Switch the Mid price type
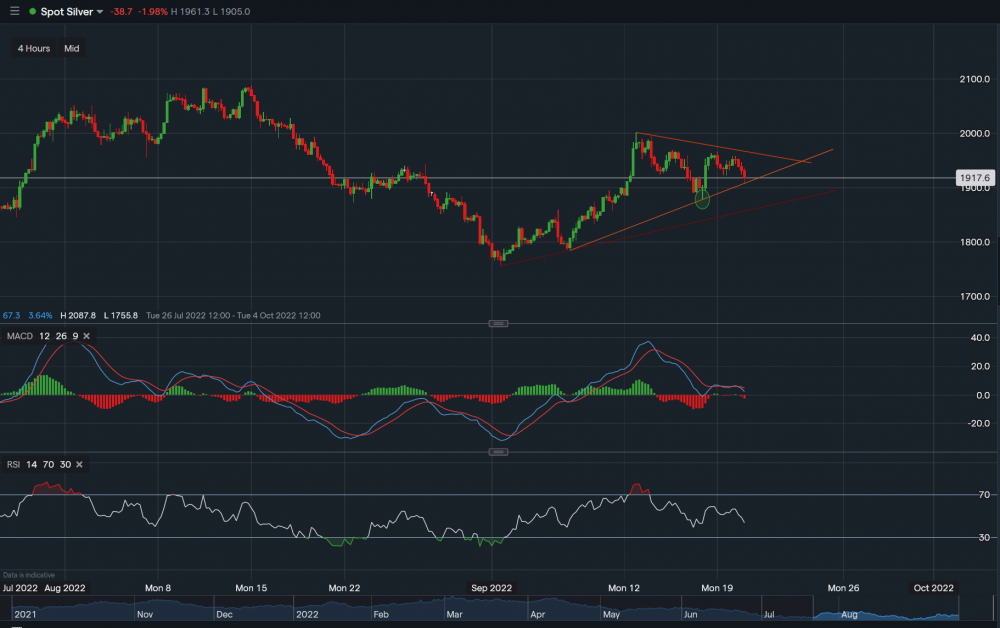The height and width of the screenshot is (628, 1000). [72, 48]
